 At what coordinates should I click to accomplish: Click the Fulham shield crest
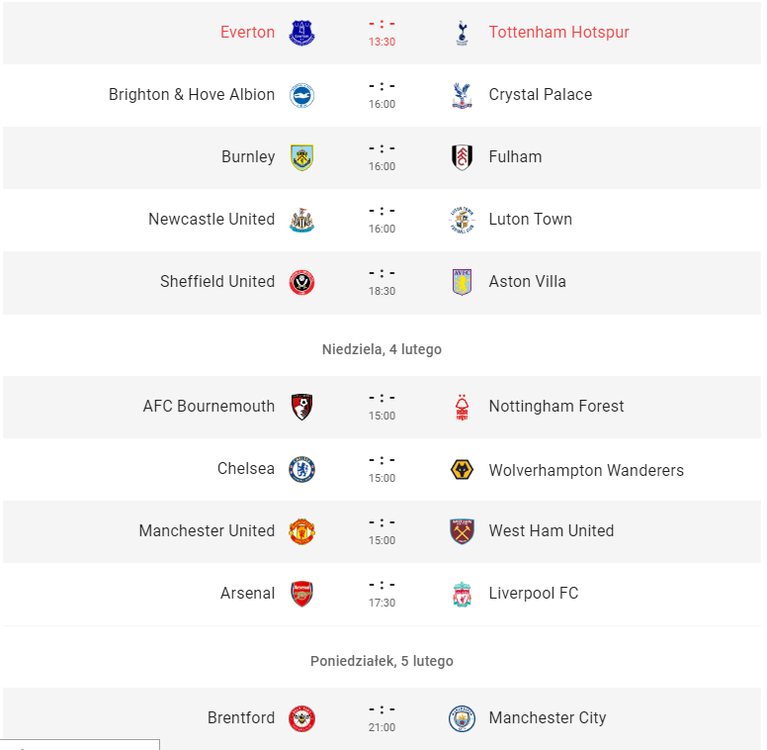tap(462, 158)
